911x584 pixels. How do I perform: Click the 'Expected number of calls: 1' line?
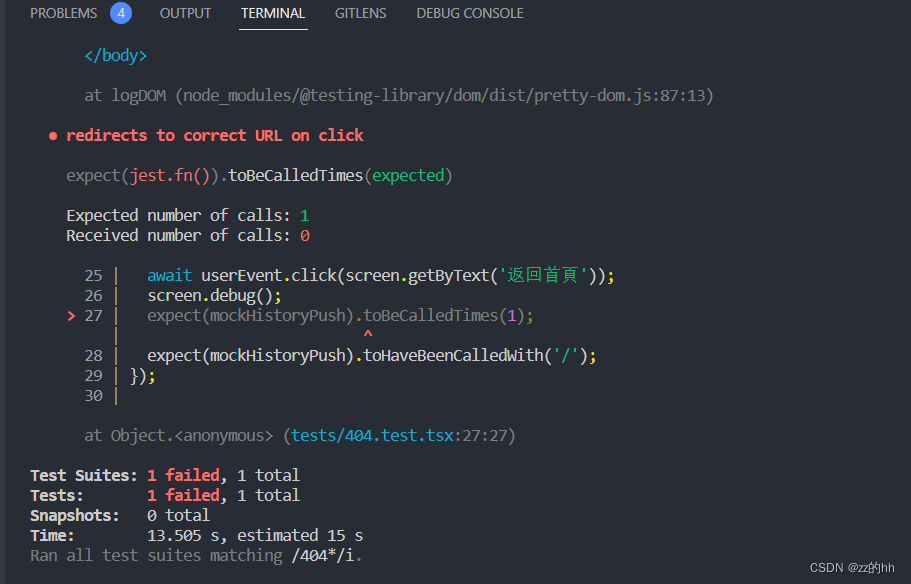click(188, 216)
